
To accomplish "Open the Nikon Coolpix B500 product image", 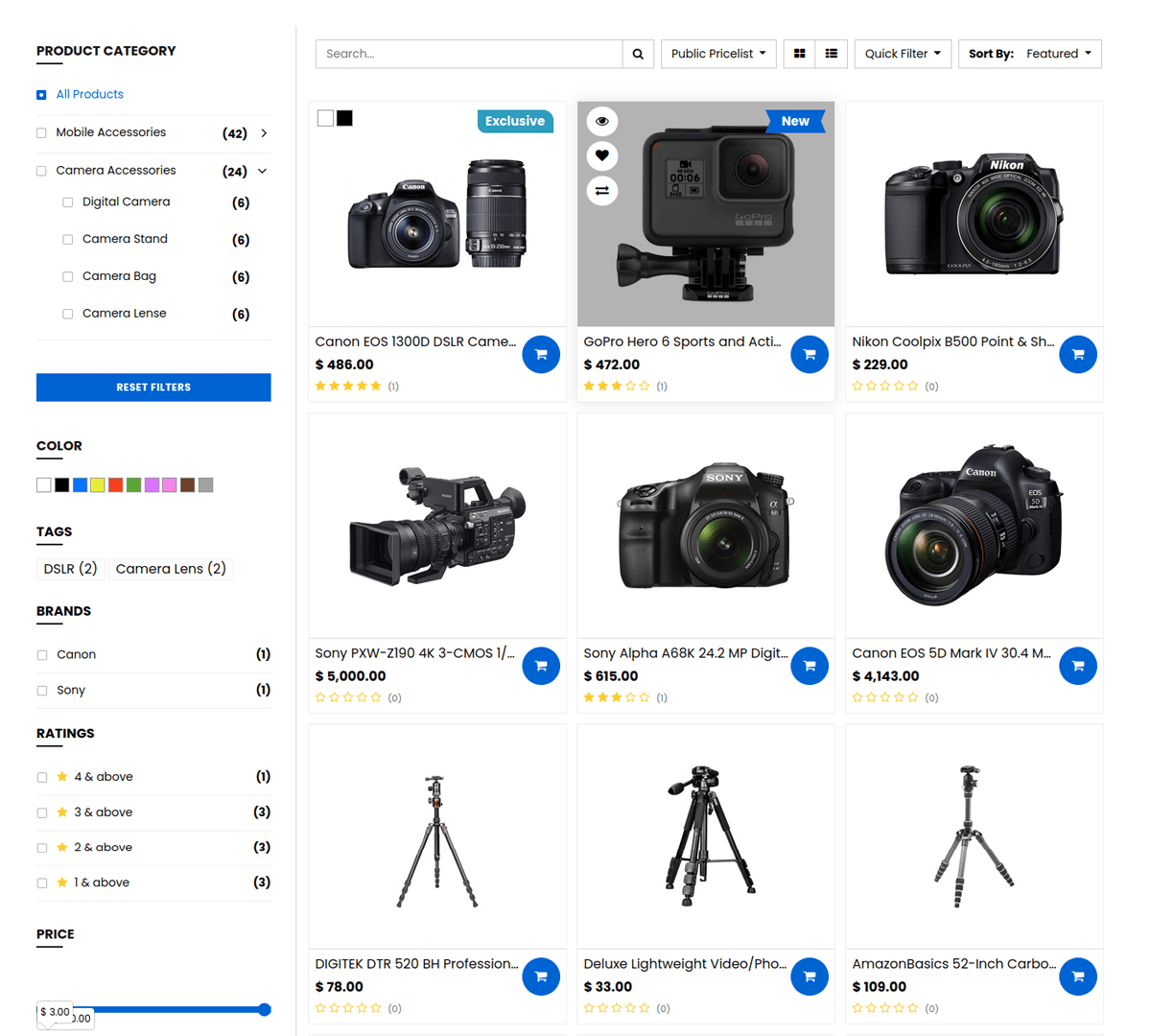I will [x=975, y=214].
